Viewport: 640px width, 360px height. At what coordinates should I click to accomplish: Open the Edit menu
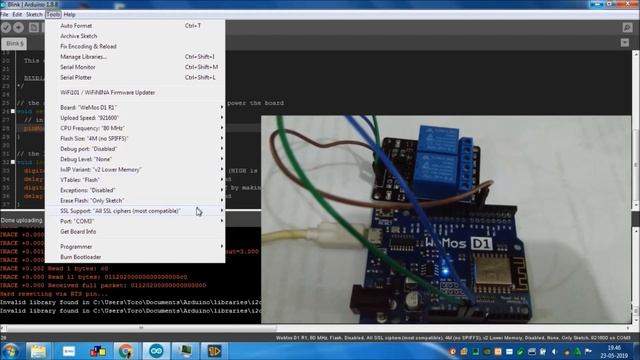coord(17,14)
